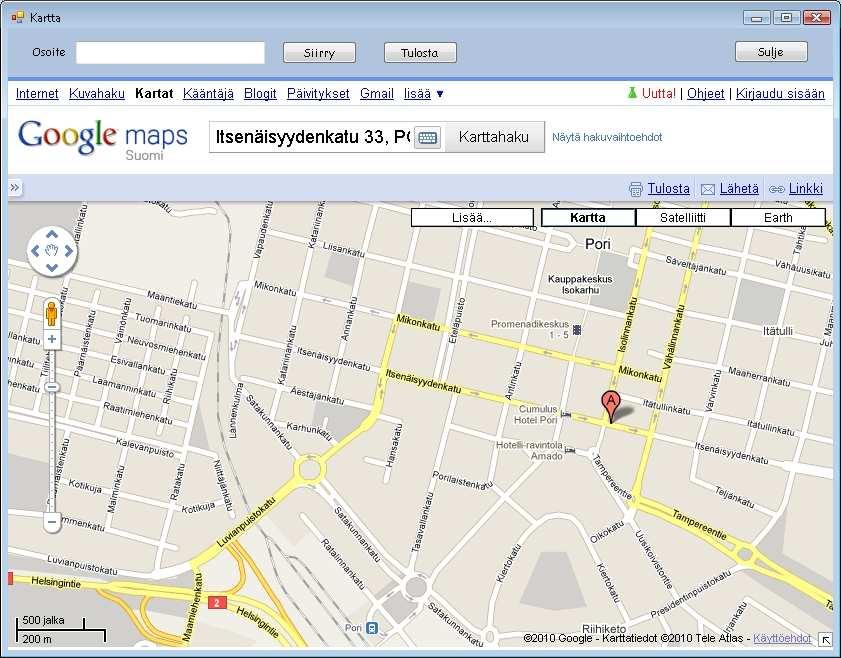Click the Hotelli-ravintola Amado bed icon
The width and height of the screenshot is (841, 658).
tap(570, 450)
